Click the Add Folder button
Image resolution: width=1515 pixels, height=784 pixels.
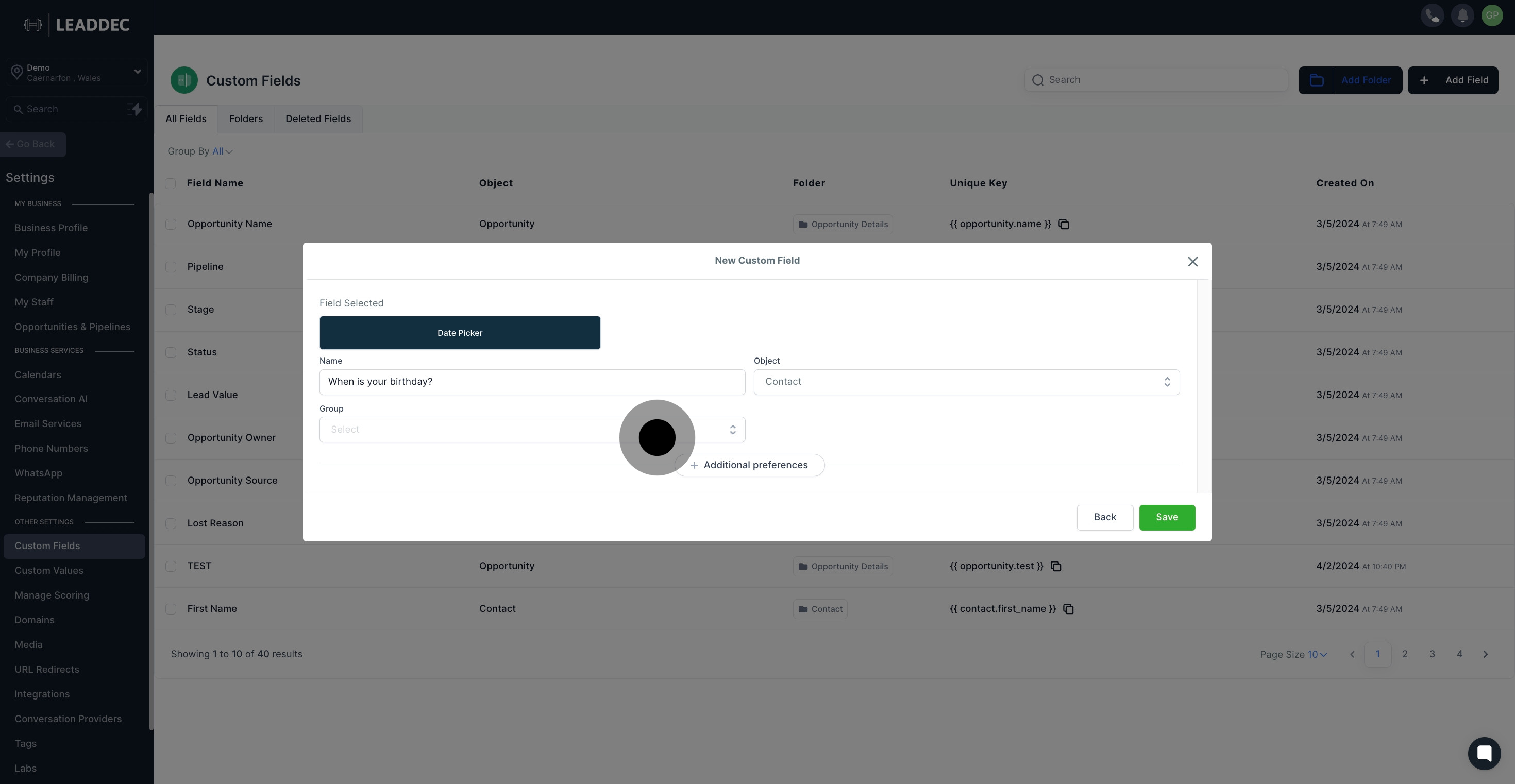(x=1350, y=80)
